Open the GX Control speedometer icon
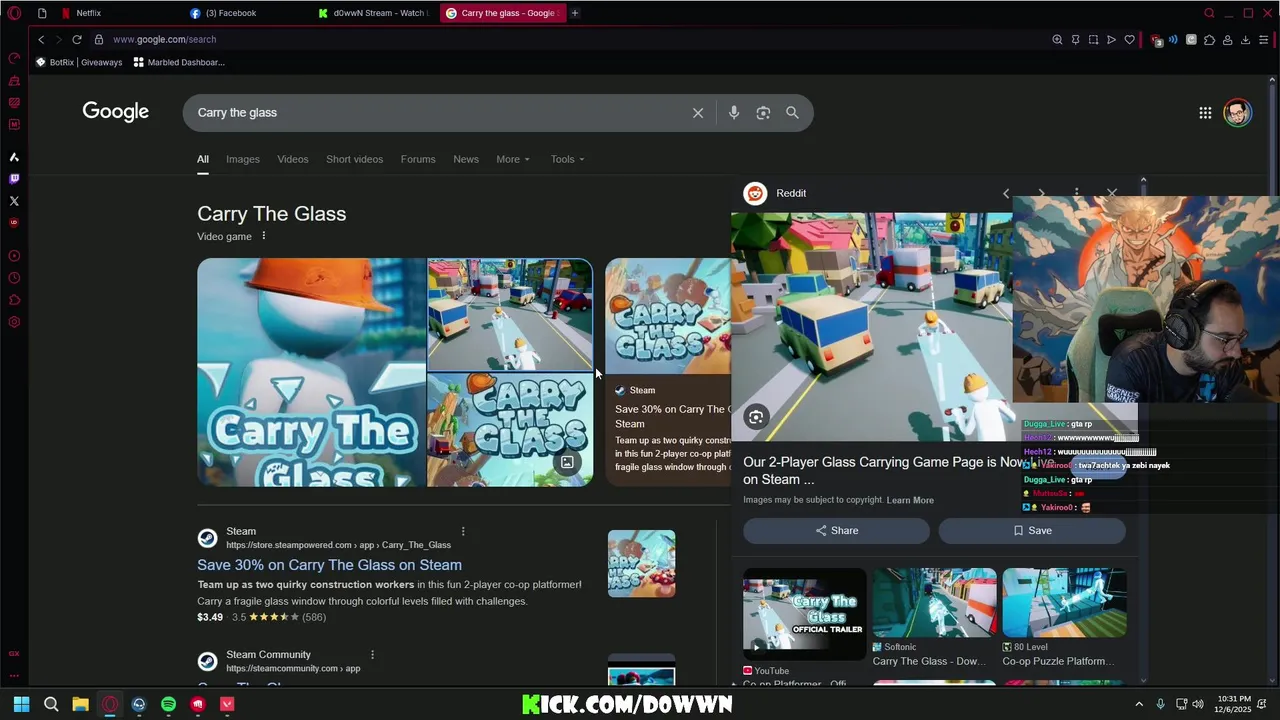This screenshot has height=720, width=1280. point(14,58)
